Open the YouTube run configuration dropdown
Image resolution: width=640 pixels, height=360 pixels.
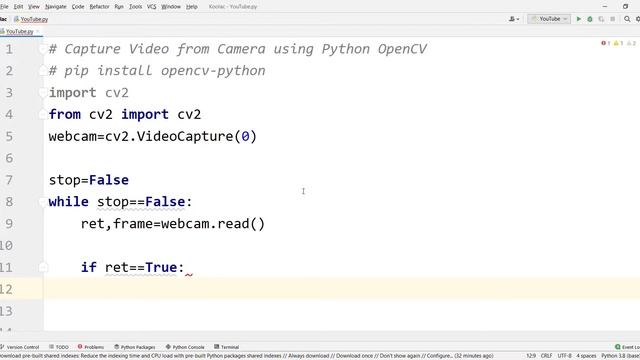[x=549, y=19]
